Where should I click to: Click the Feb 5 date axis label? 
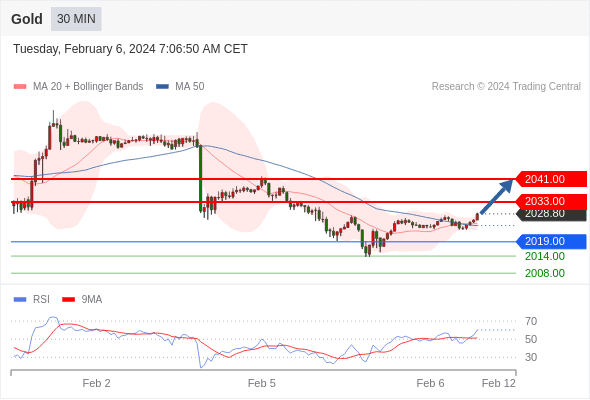click(262, 383)
